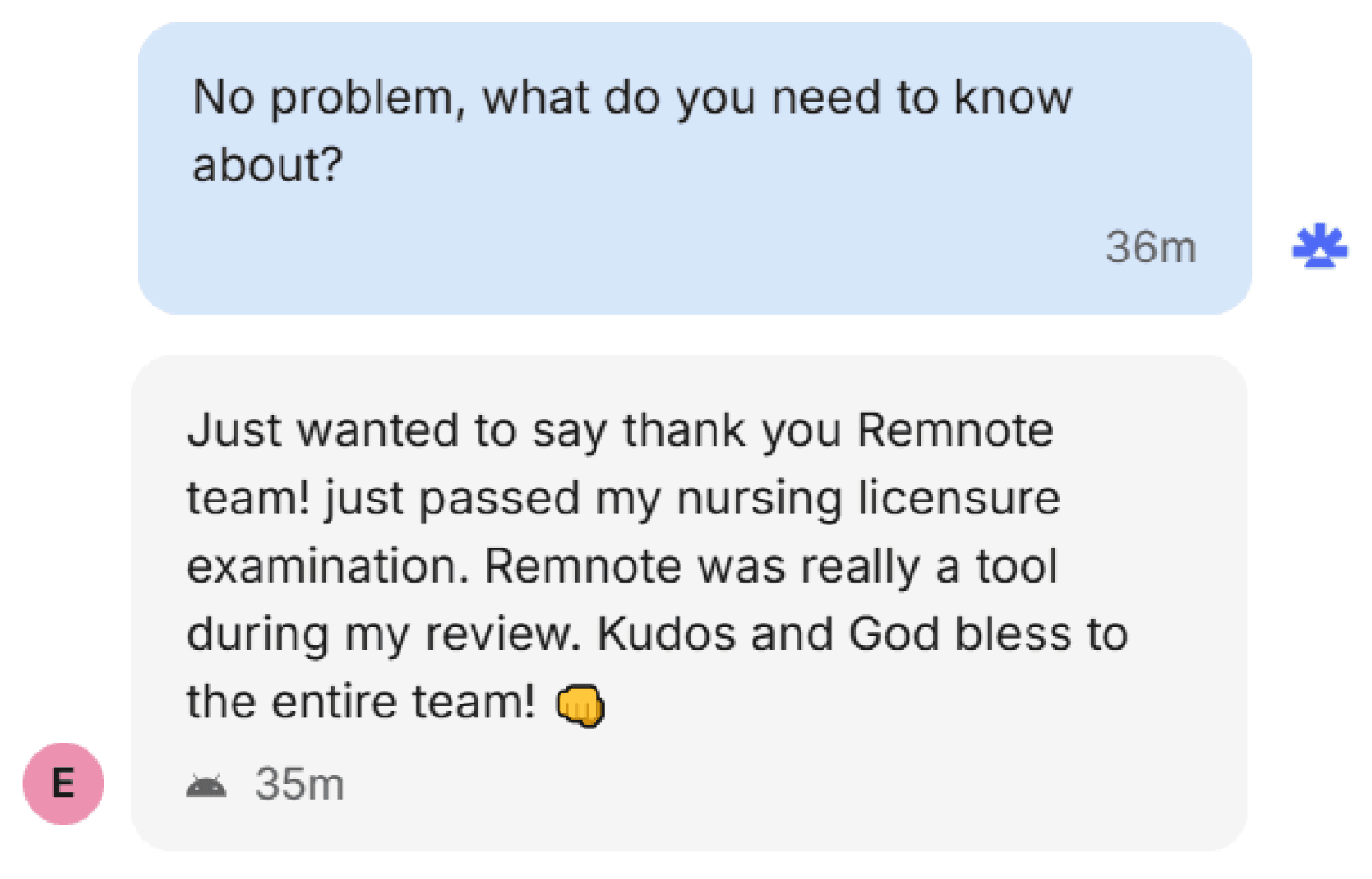
Task: Click the phrase 'during my review.'
Action: click(x=383, y=634)
